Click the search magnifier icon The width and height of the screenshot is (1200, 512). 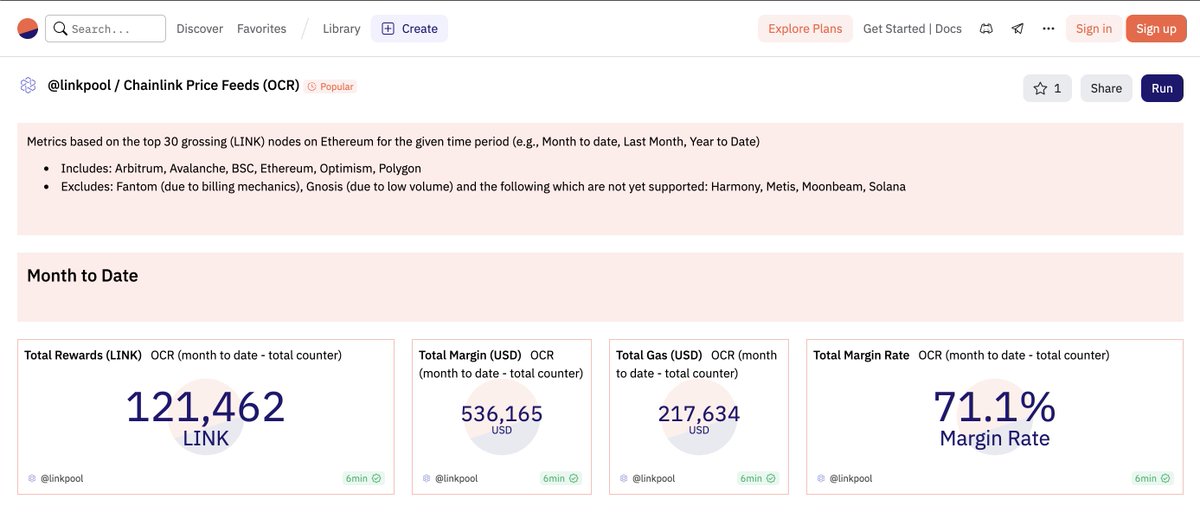(60, 29)
